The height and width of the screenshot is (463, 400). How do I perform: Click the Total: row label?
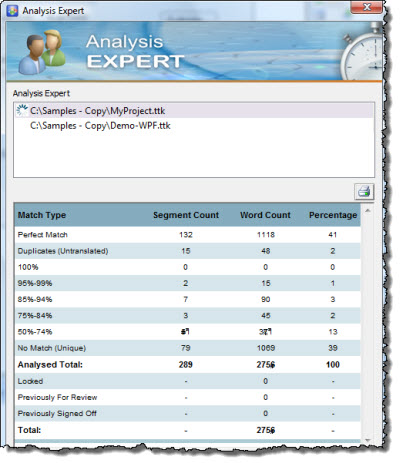click(x=29, y=430)
